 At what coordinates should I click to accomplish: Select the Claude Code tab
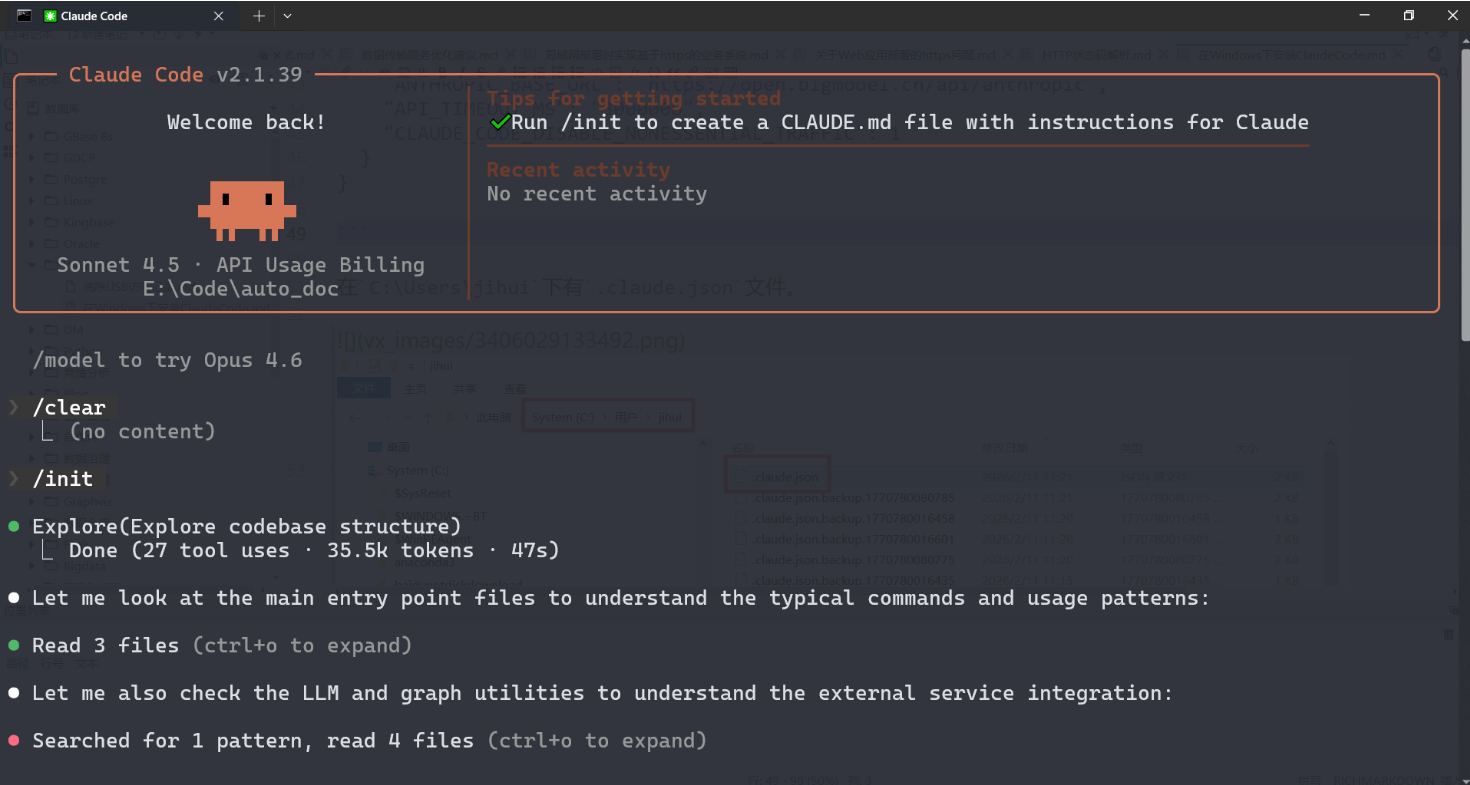(124, 16)
